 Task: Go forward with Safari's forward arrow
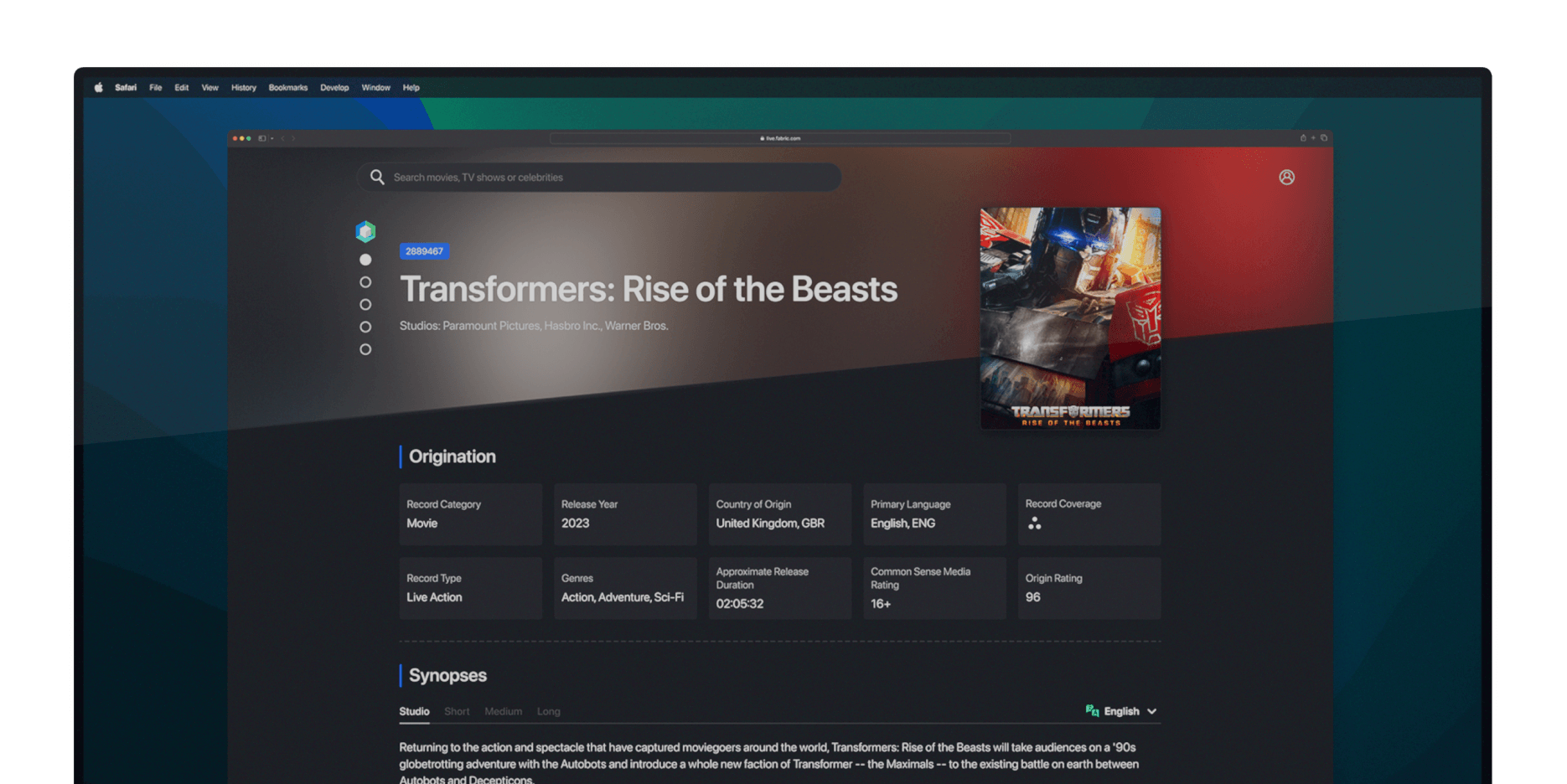(293, 138)
